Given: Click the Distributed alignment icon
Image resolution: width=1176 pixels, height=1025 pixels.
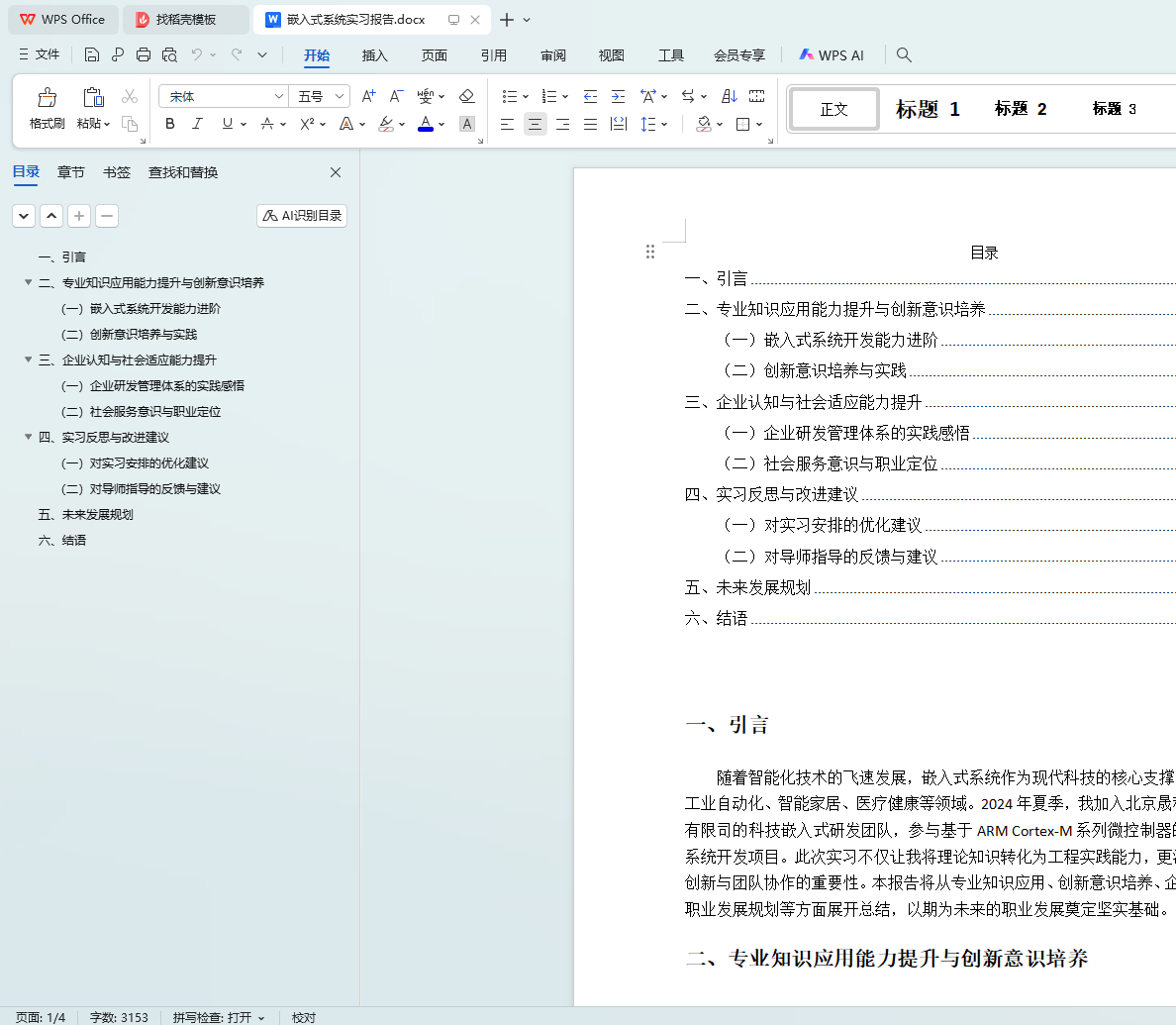Looking at the screenshot, I should (618, 124).
